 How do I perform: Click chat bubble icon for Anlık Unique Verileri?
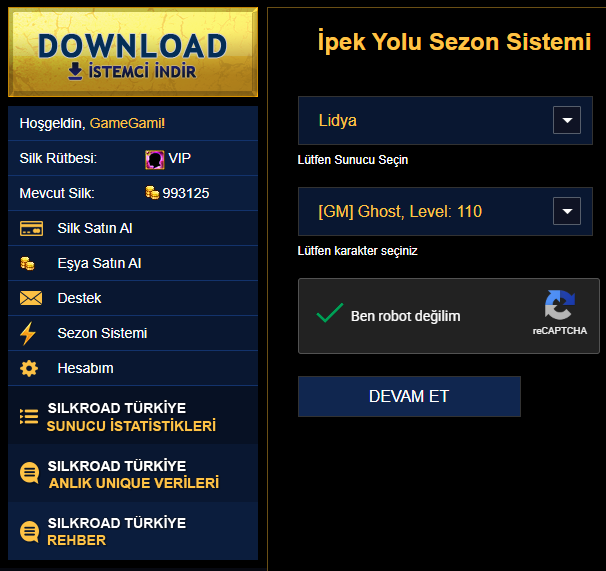point(30,473)
